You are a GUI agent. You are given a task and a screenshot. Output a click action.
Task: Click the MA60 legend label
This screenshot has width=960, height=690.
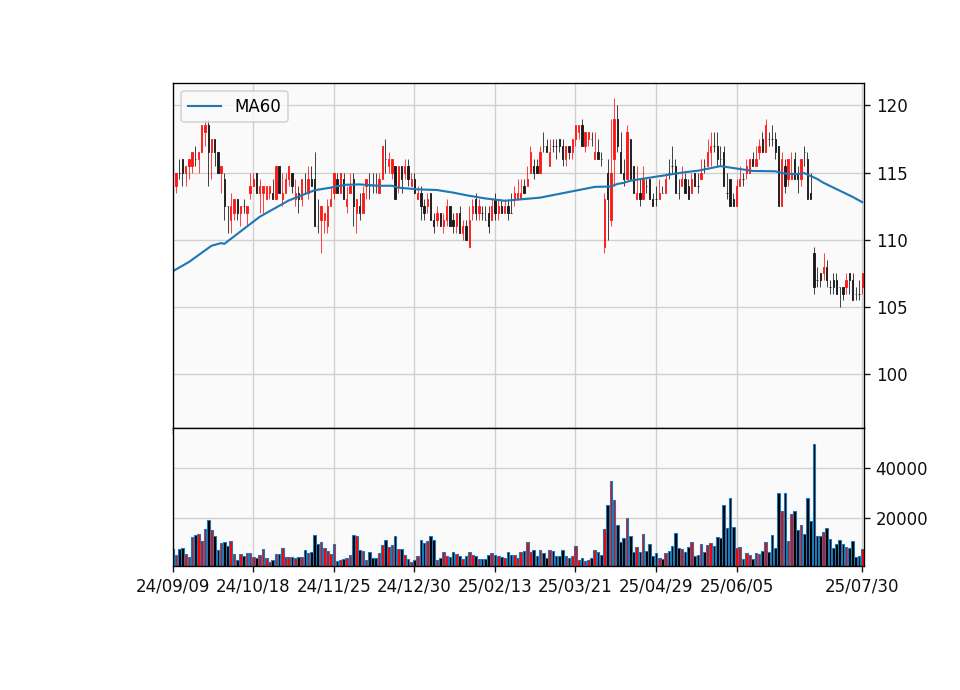tap(257, 106)
